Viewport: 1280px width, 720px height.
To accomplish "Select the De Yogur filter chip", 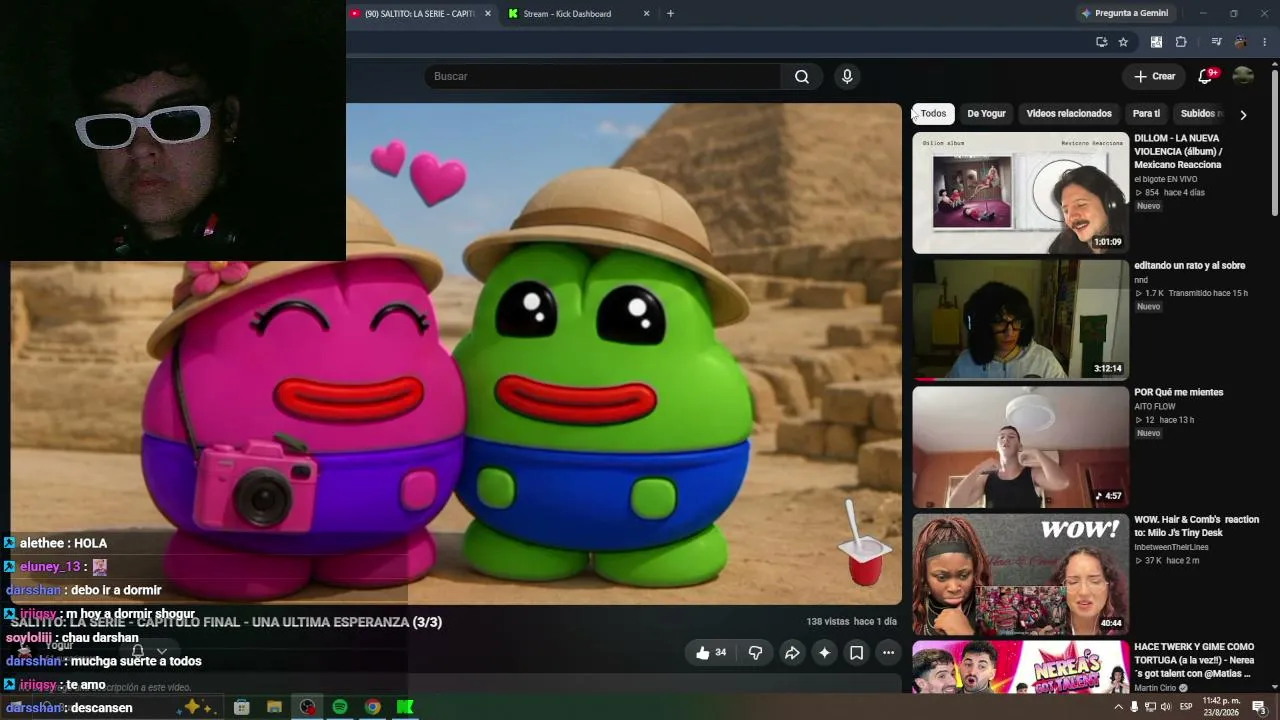I will pyautogui.click(x=986, y=114).
